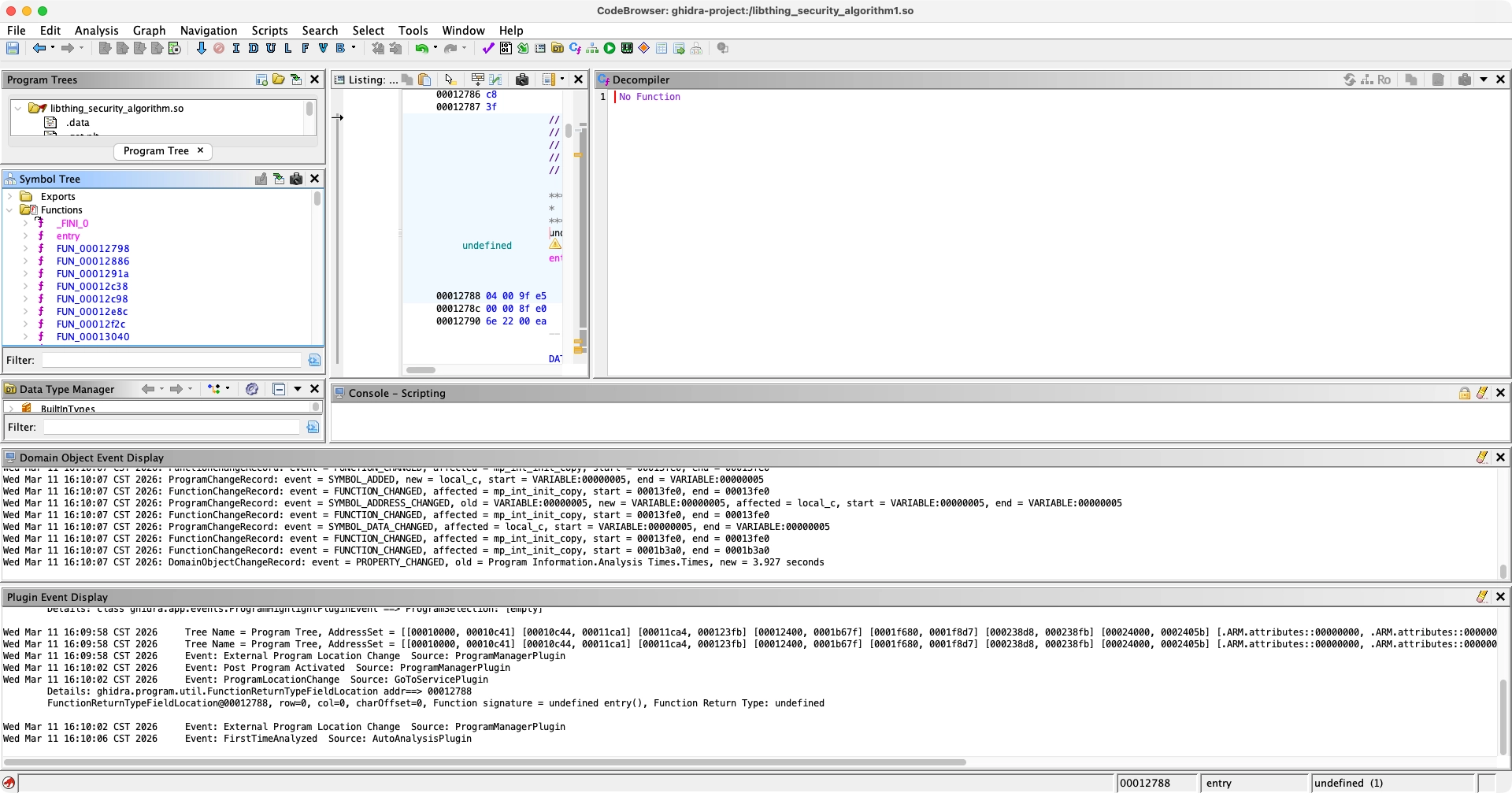Open Data Type Manager icon in main toolbar
1512x793 pixels.
click(558, 48)
